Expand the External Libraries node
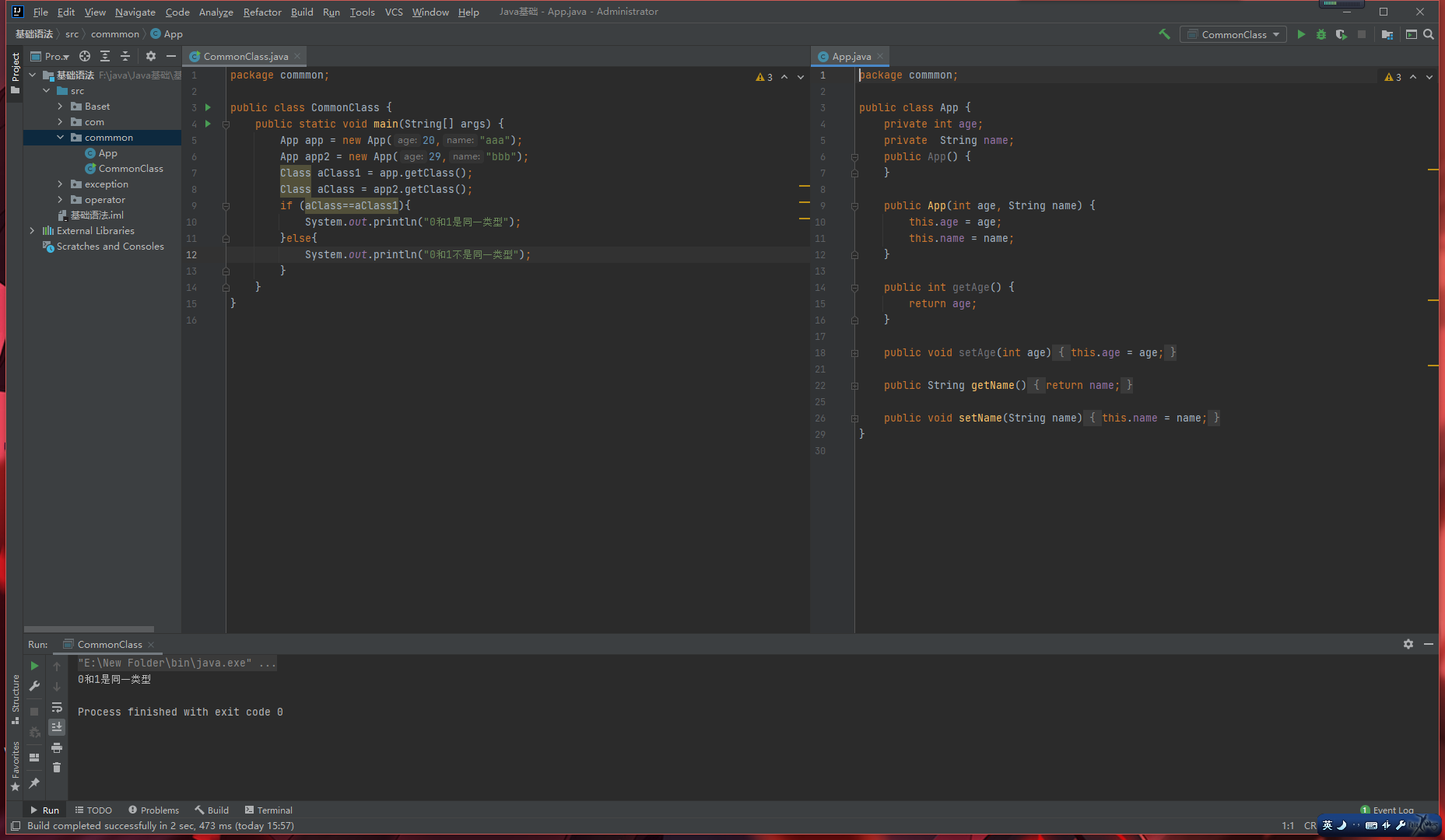 coord(32,231)
